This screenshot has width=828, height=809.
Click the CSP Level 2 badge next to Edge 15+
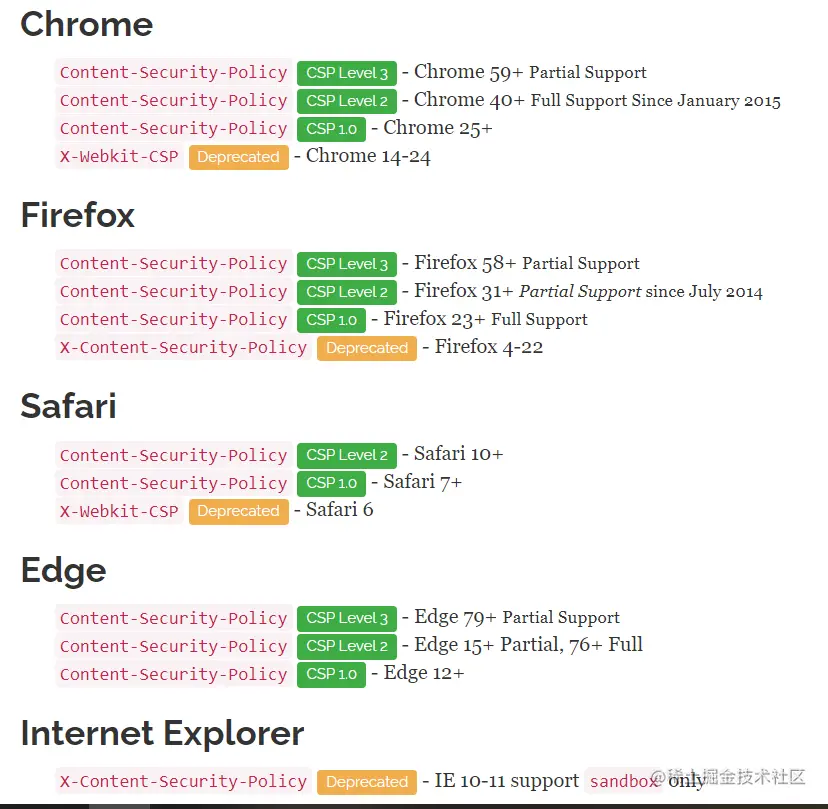pyautogui.click(x=346, y=646)
